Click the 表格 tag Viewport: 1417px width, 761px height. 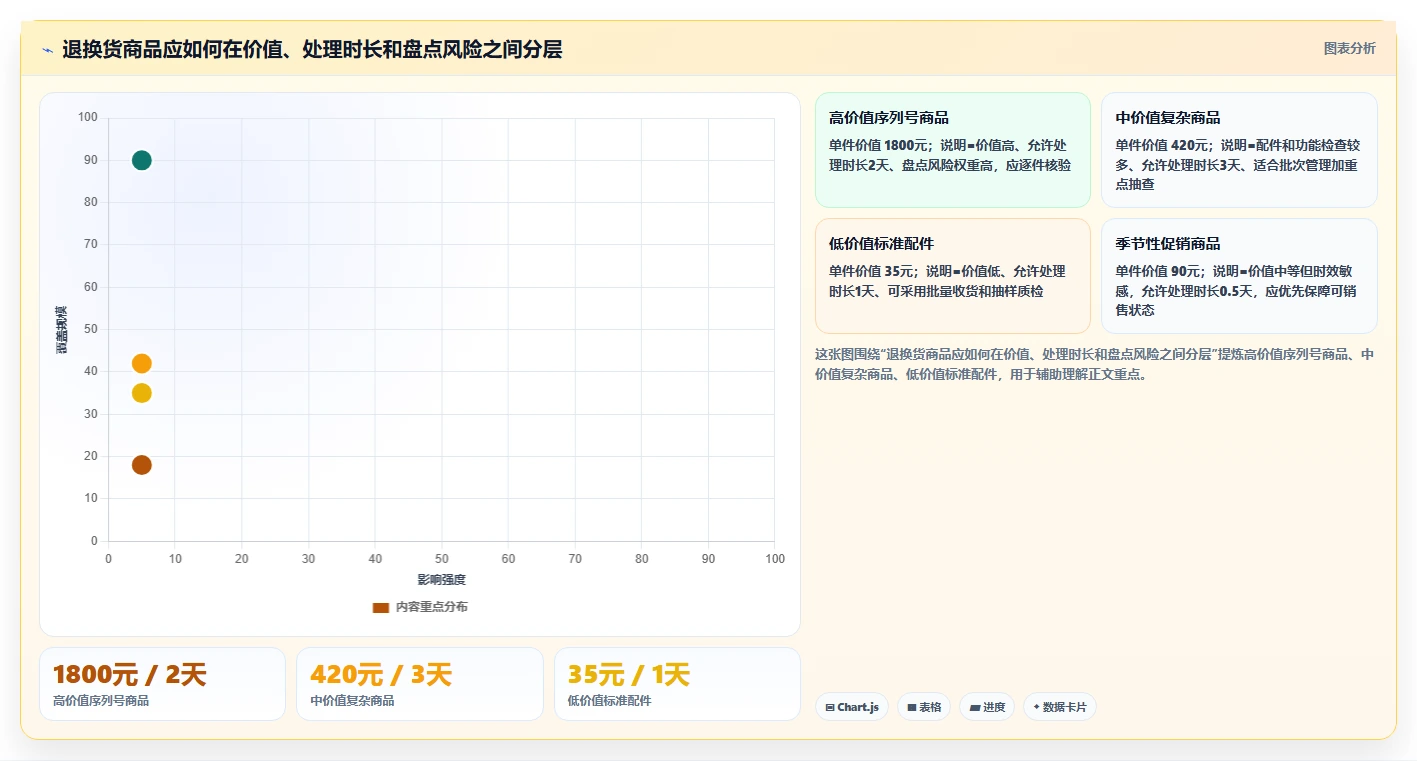(x=924, y=707)
